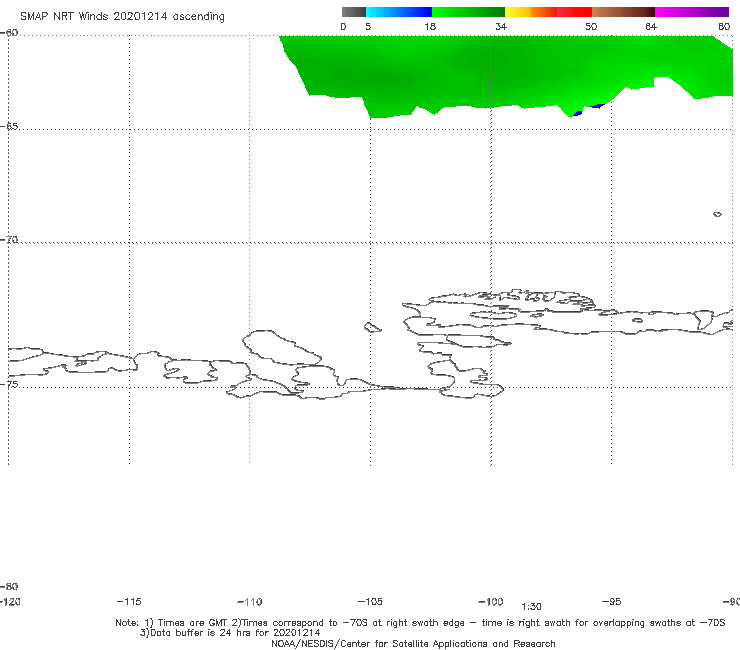Click the color bar label '18'
Image resolution: width=740 pixels, height=650 pixels.
coord(430,27)
